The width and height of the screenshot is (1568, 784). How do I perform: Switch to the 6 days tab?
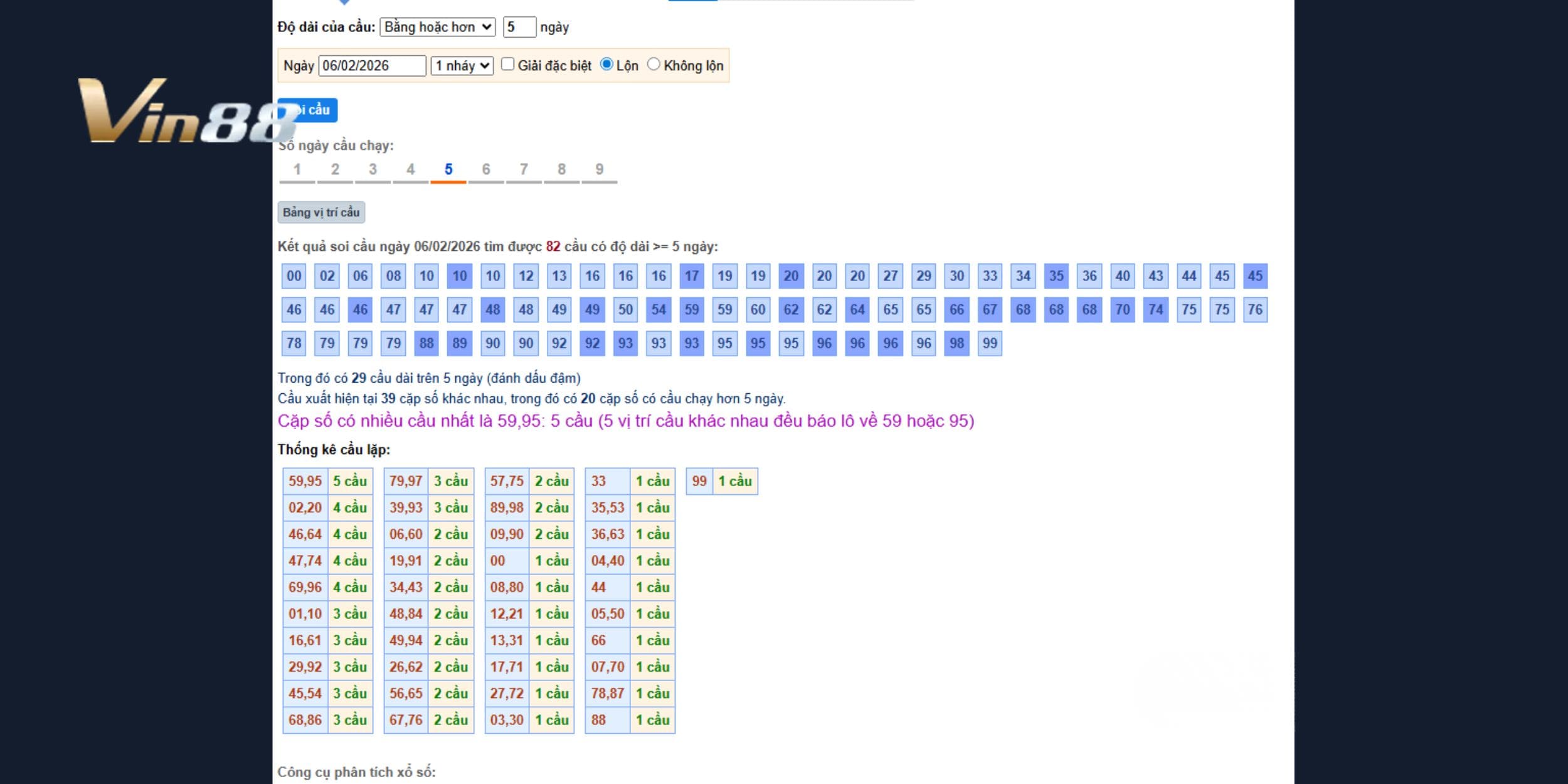(486, 170)
